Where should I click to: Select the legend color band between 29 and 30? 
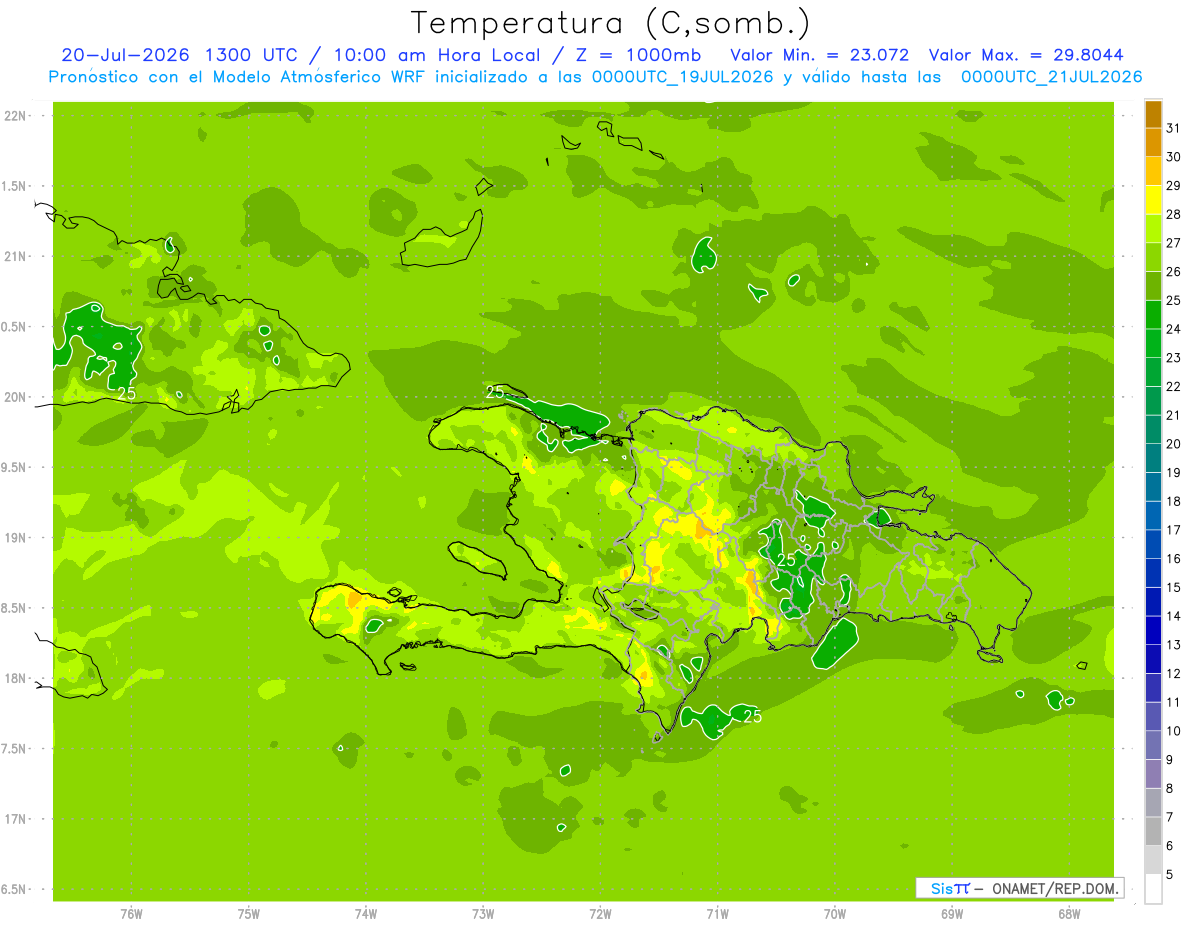(x=1153, y=171)
